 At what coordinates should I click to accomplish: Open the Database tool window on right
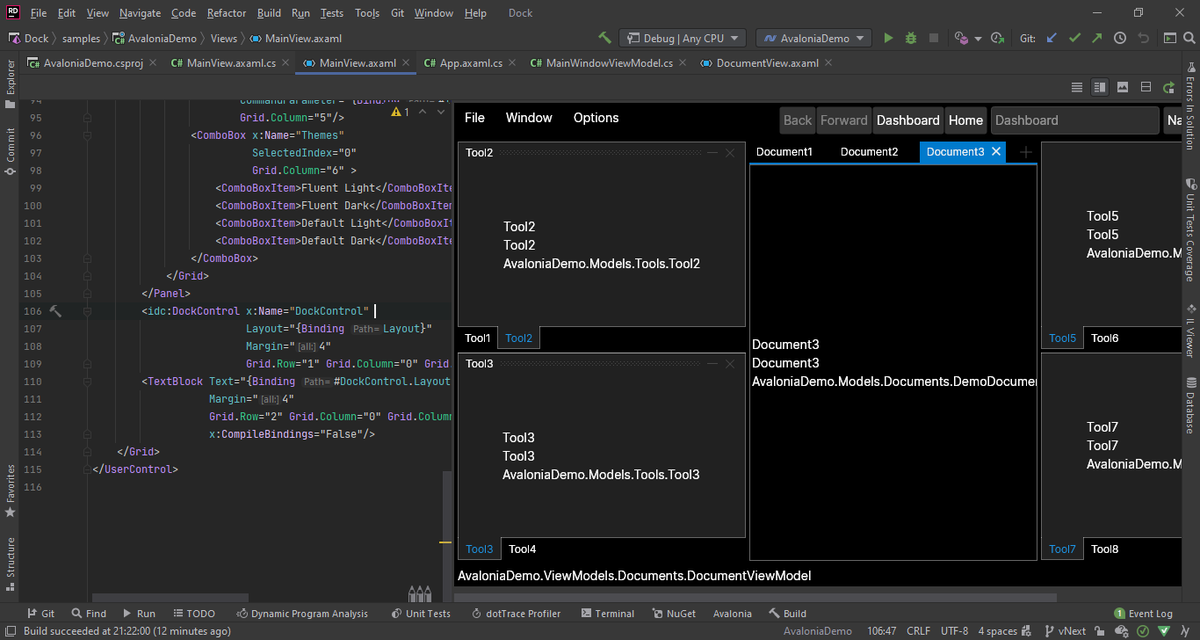[x=1190, y=405]
